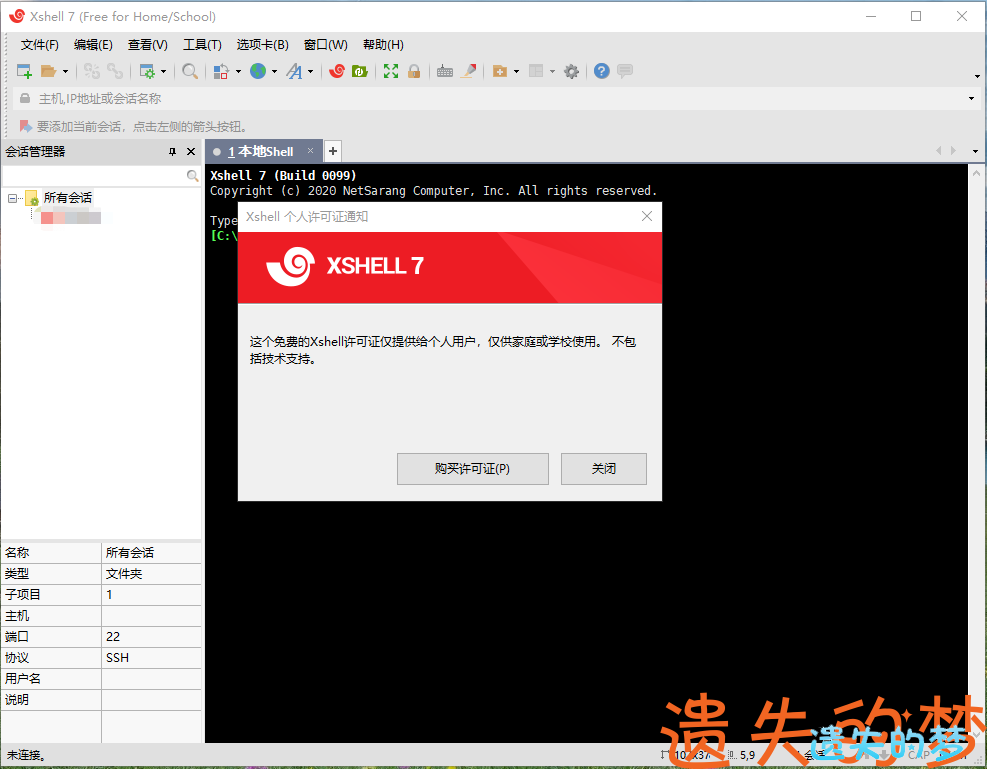This screenshot has width=987, height=769.
Task: Click the Disconnect toolbar icon
Action: [92, 71]
